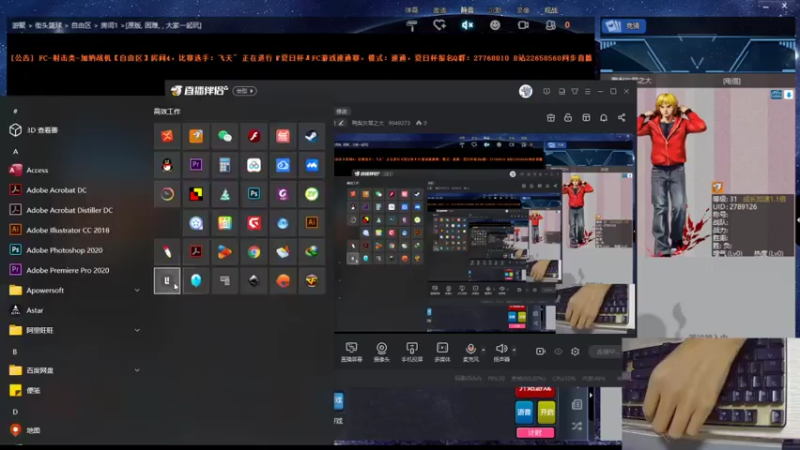Unmute the speaker icon in game lobby
This screenshot has width=800, height=450.
pos(467,25)
